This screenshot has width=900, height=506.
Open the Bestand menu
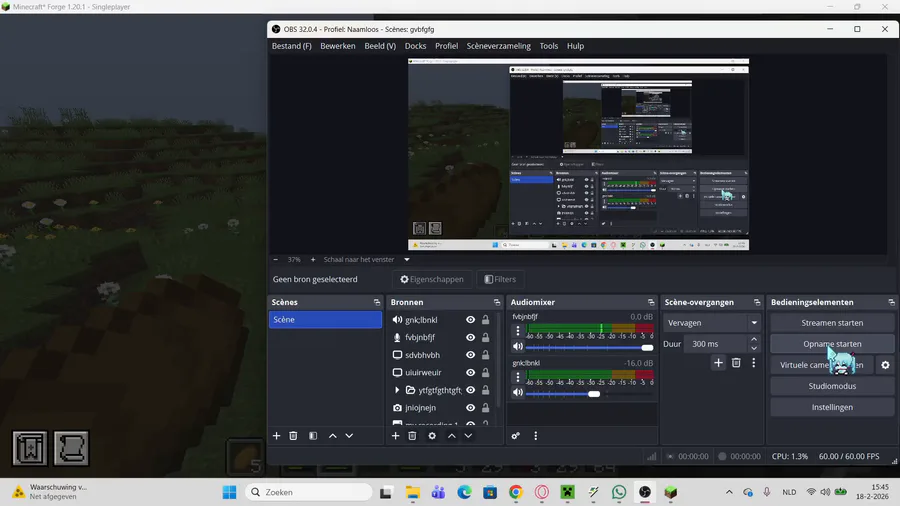click(292, 46)
